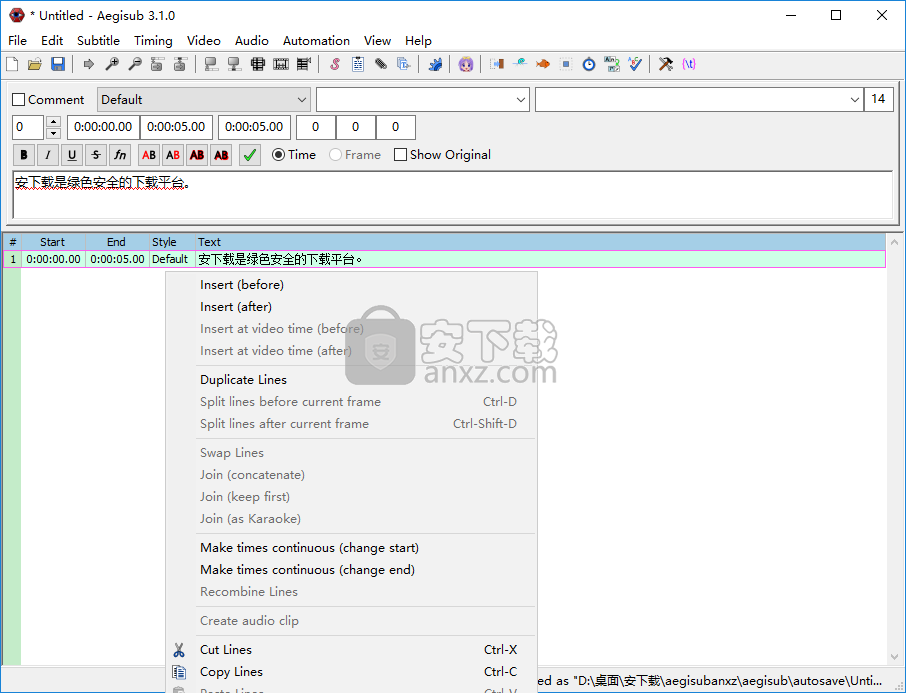Screen dimensions: 906x693
Task: Open the File menu
Action: pyautogui.click(x=17, y=40)
